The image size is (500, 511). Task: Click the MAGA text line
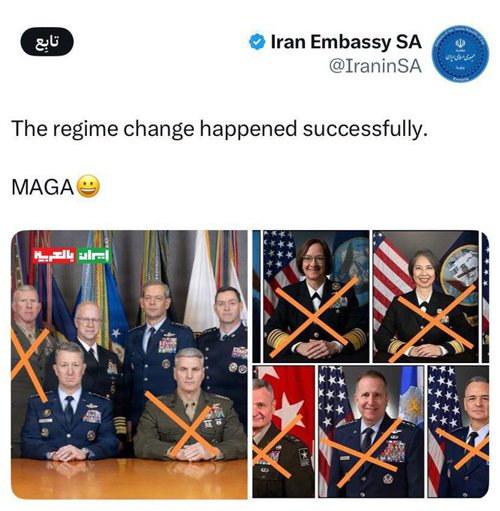pos(43,187)
